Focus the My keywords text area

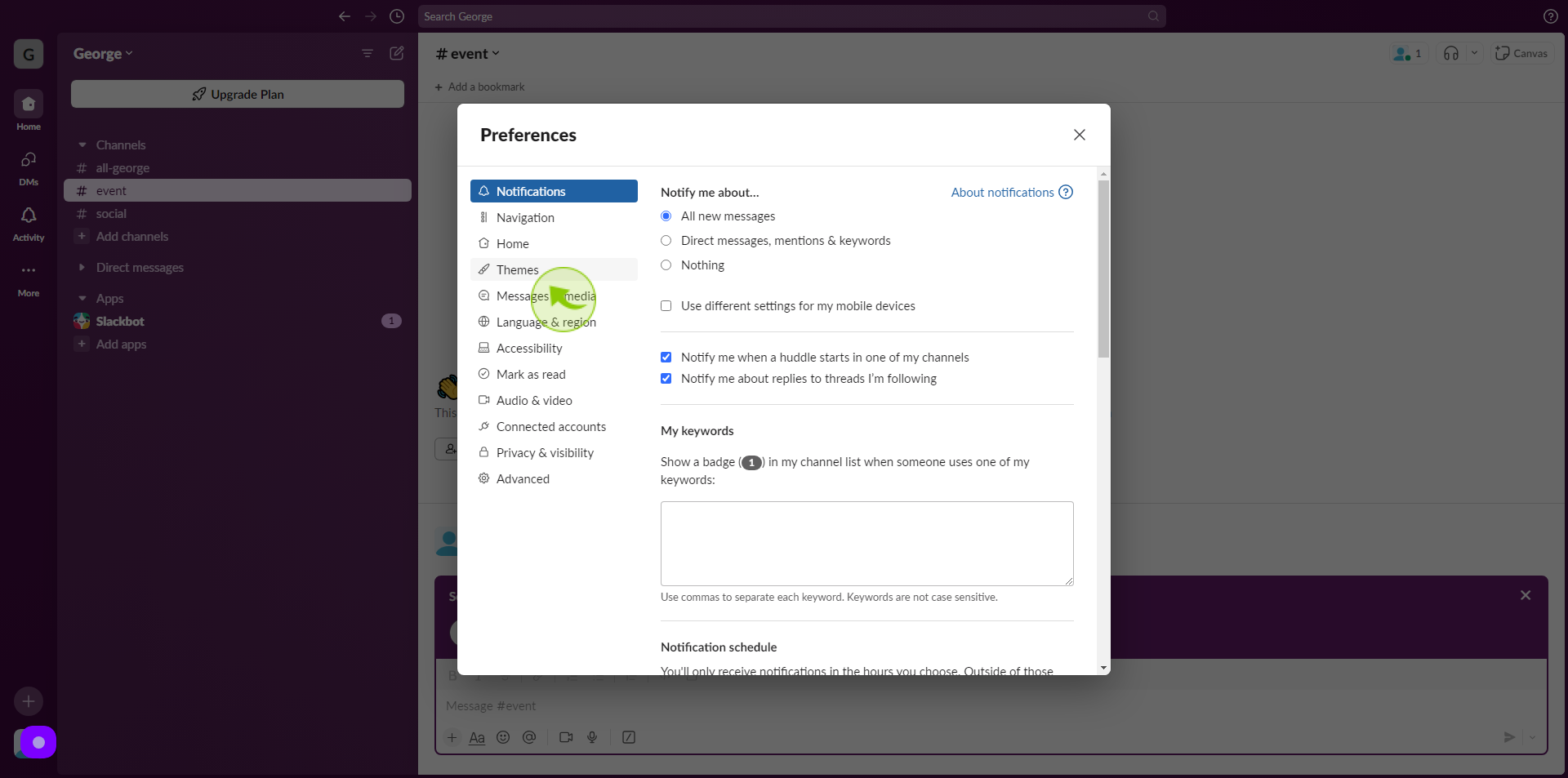(x=867, y=544)
